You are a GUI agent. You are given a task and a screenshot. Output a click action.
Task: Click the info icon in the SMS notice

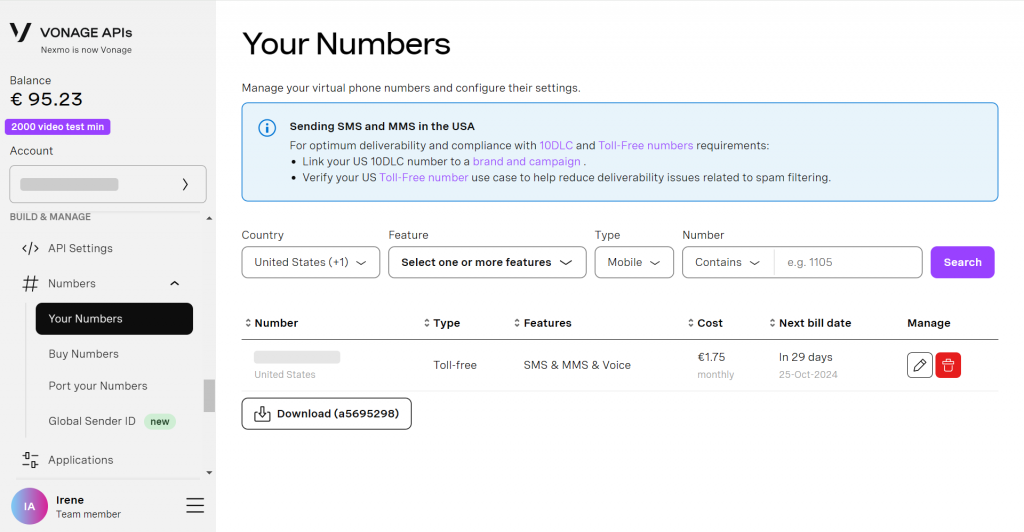click(266, 128)
